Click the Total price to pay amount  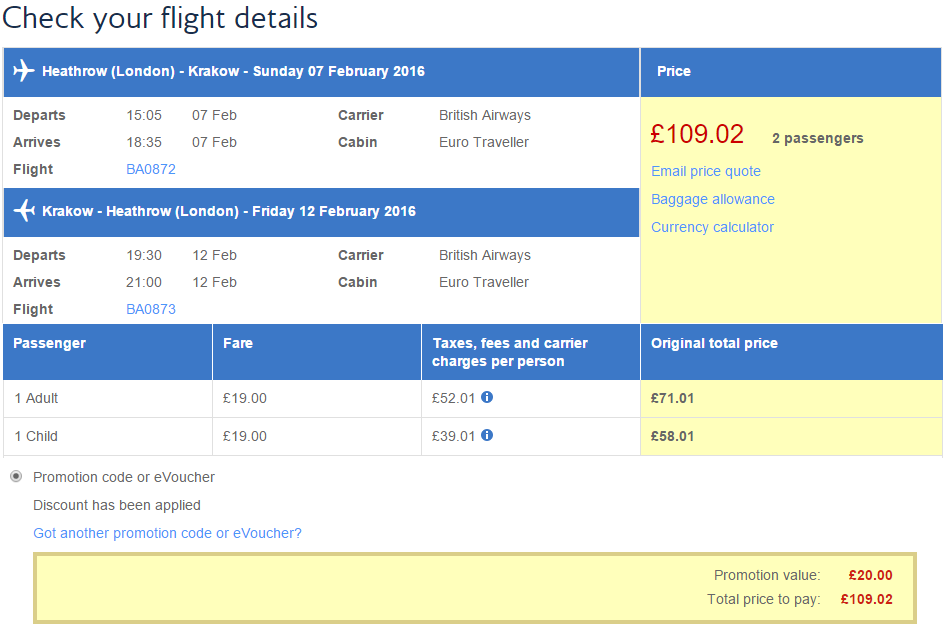(866, 599)
